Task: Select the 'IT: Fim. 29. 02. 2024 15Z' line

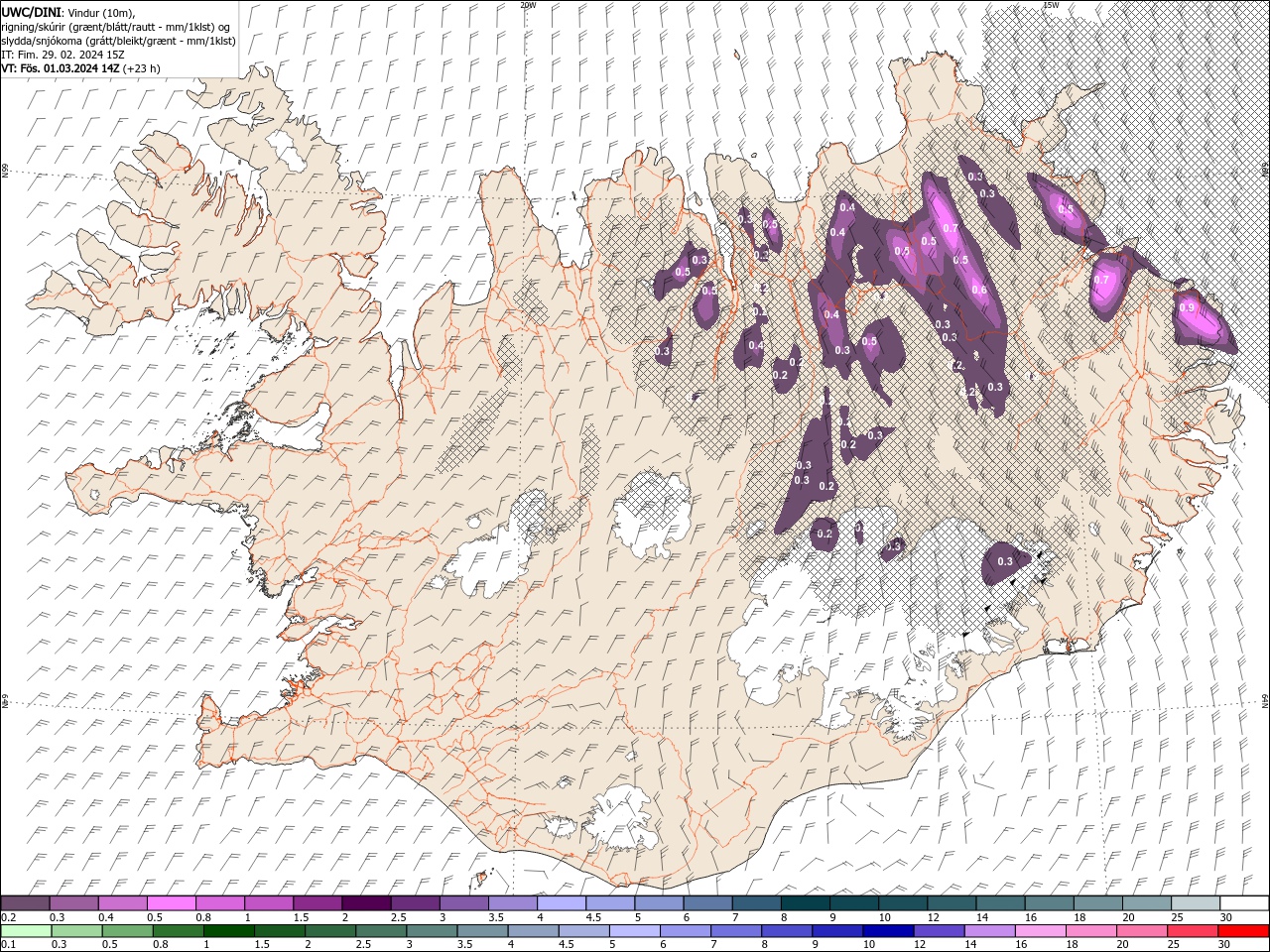Action: point(62,55)
